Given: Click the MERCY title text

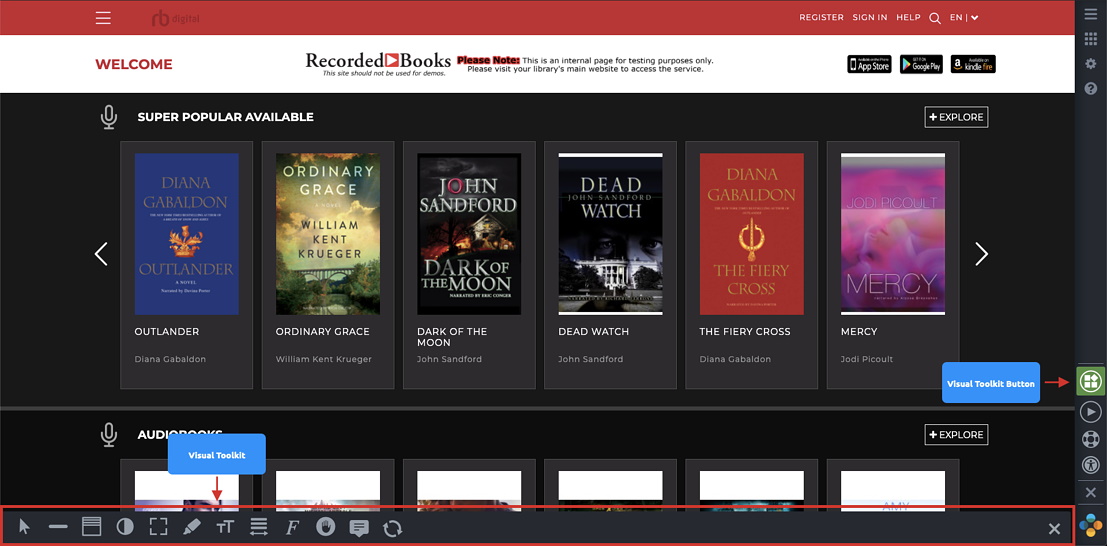Looking at the screenshot, I should [x=859, y=331].
